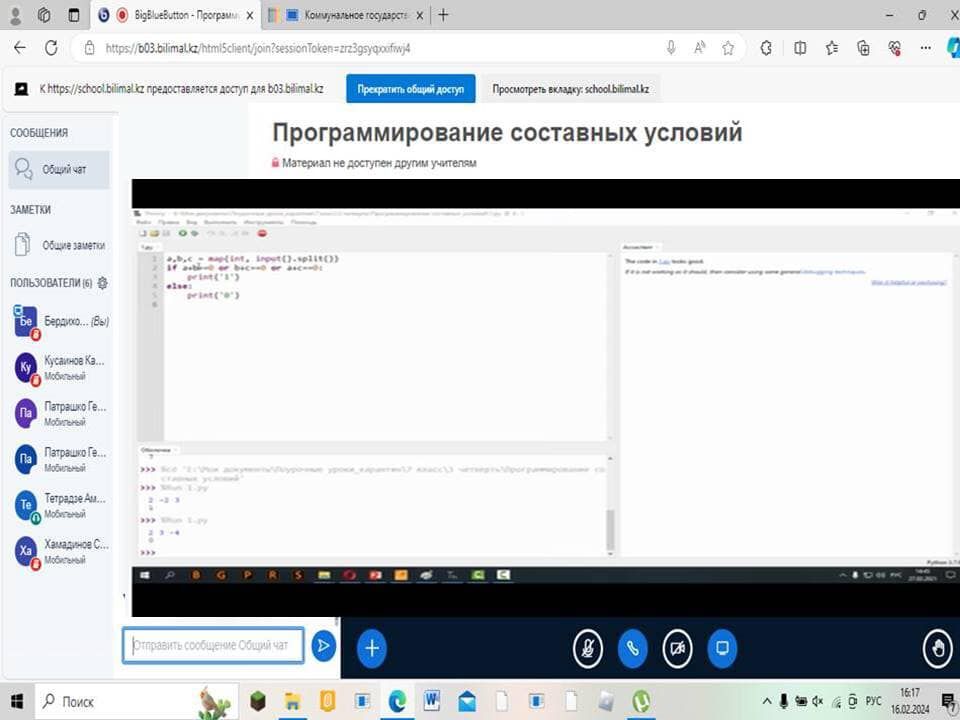Click the Share screen monitor icon
The image size is (960, 720).
(x=722, y=649)
